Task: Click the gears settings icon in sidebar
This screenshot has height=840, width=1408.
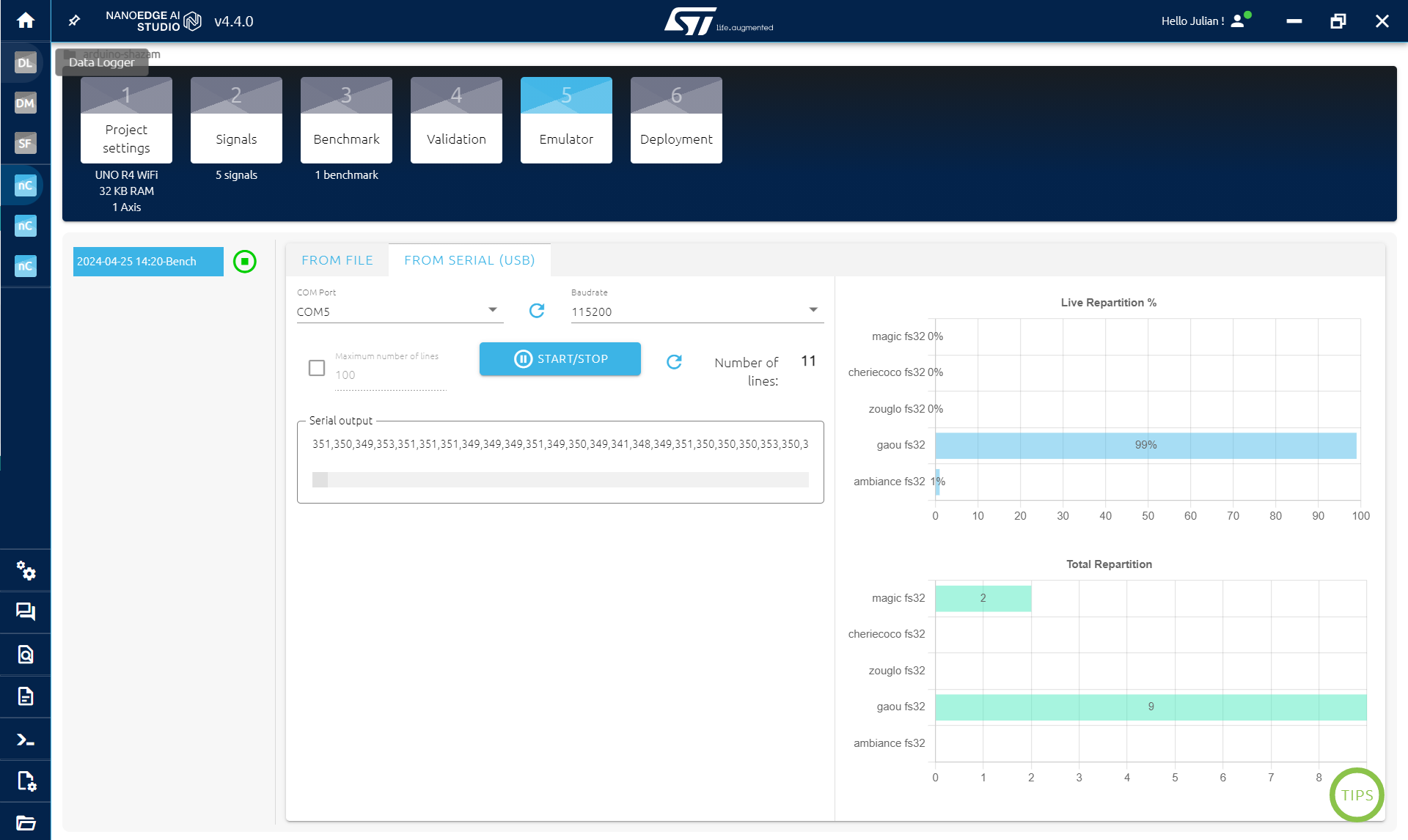Action: point(26,570)
